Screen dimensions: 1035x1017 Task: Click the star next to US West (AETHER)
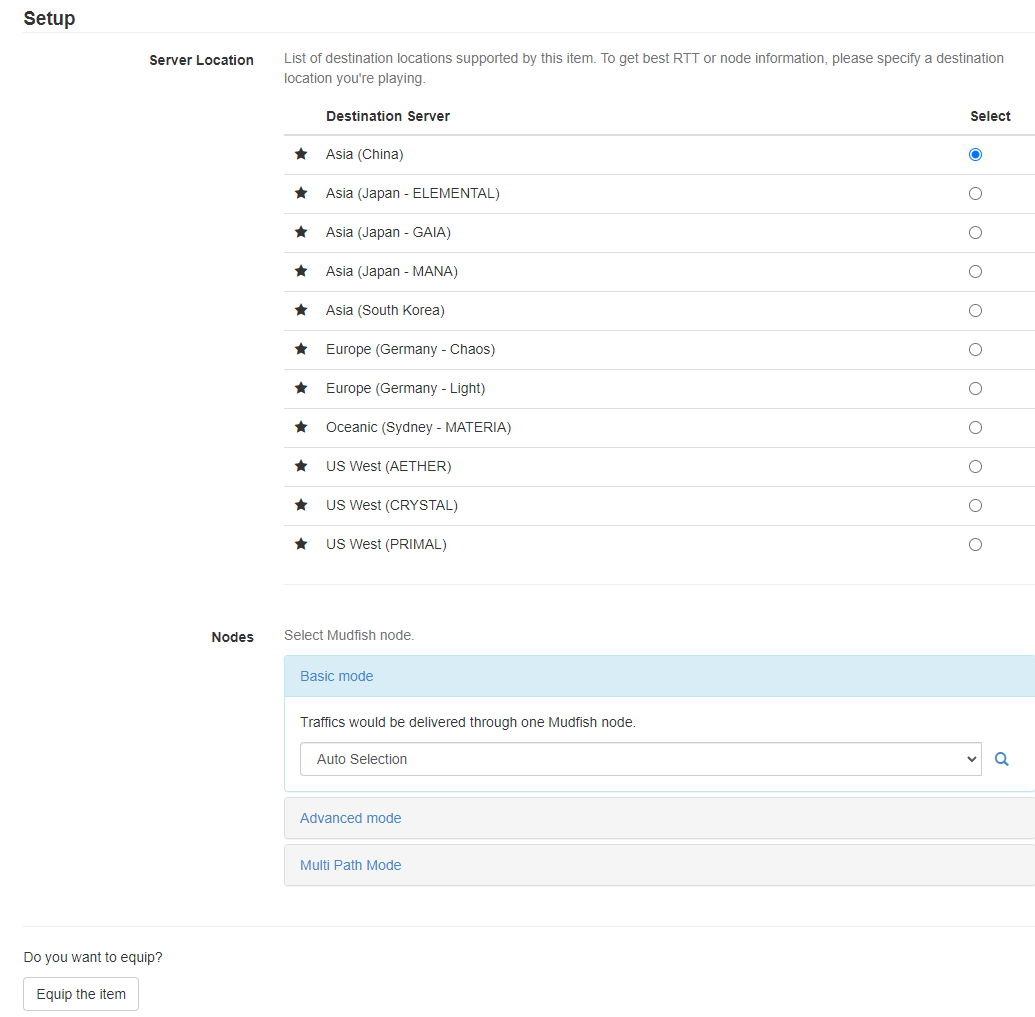pos(301,467)
